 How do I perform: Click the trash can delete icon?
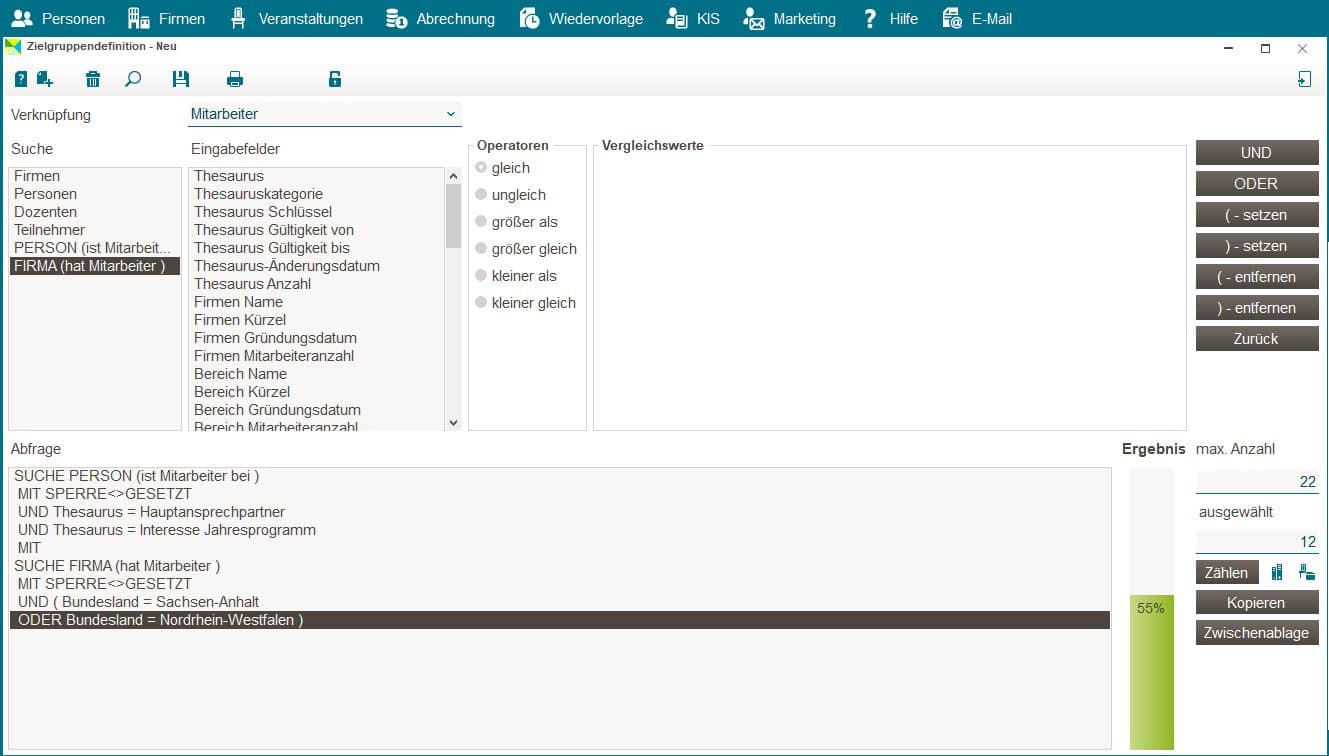(x=93, y=79)
